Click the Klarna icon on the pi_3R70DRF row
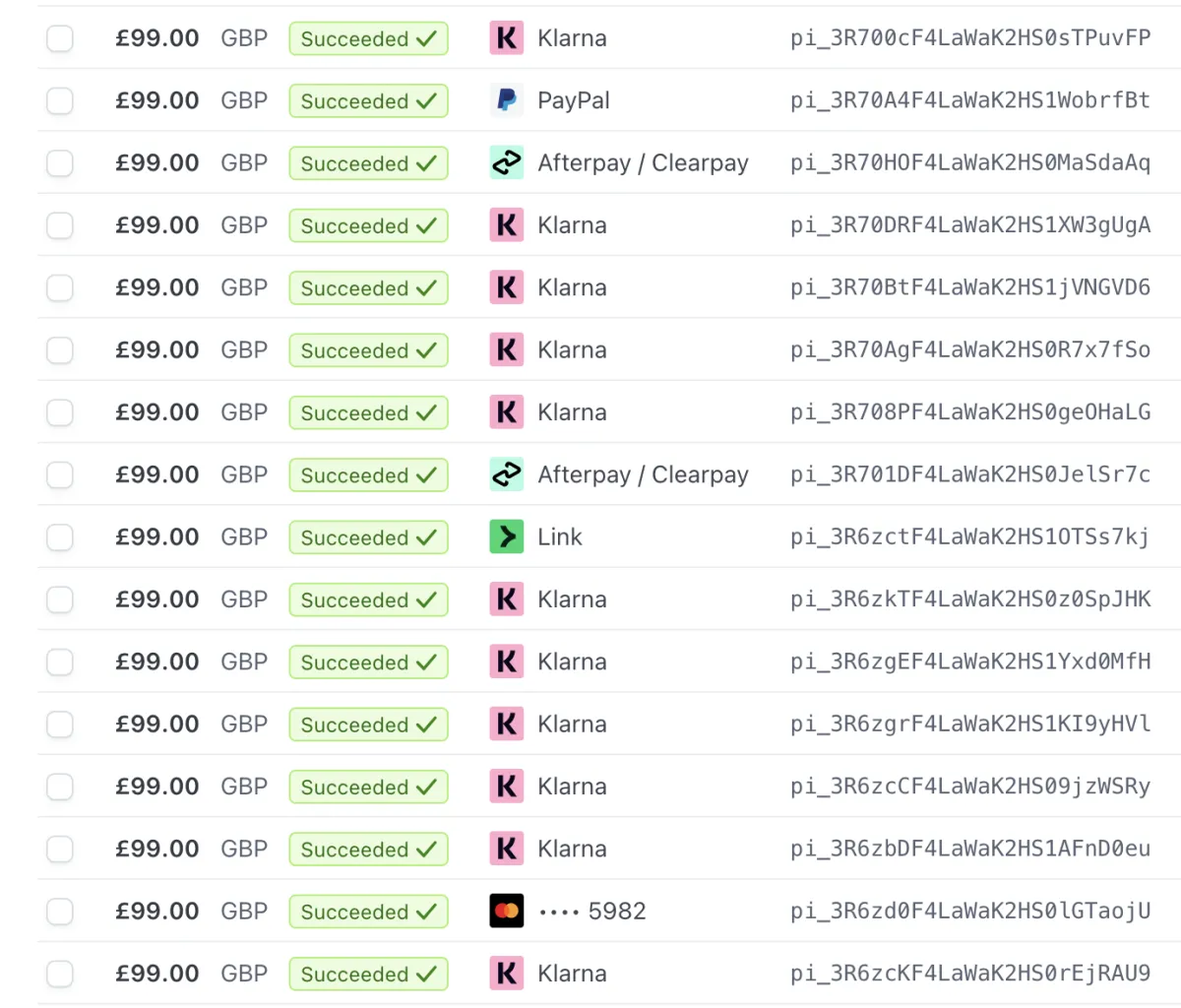Screen dimensions: 1181x1008 [x=507, y=225]
